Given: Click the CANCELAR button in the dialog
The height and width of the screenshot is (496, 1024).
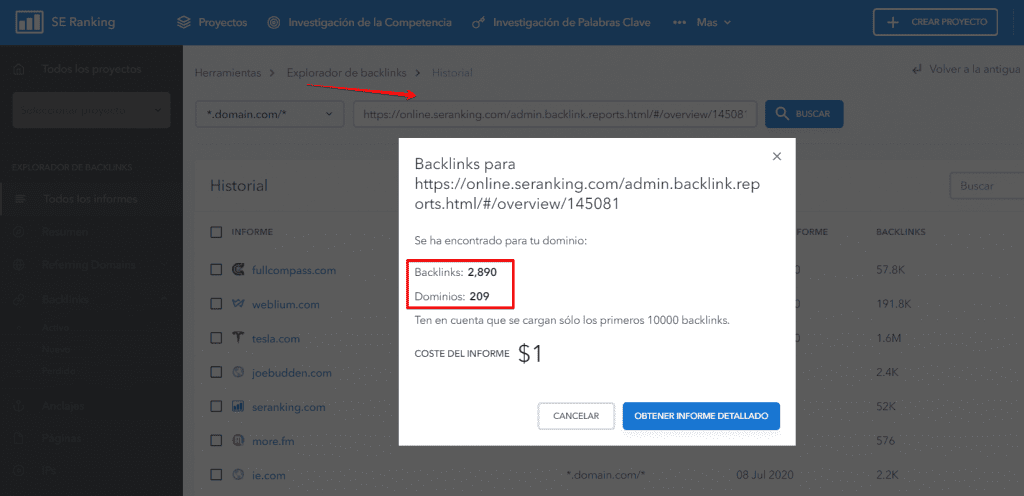Looking at the screenshot, I should 576,416.
